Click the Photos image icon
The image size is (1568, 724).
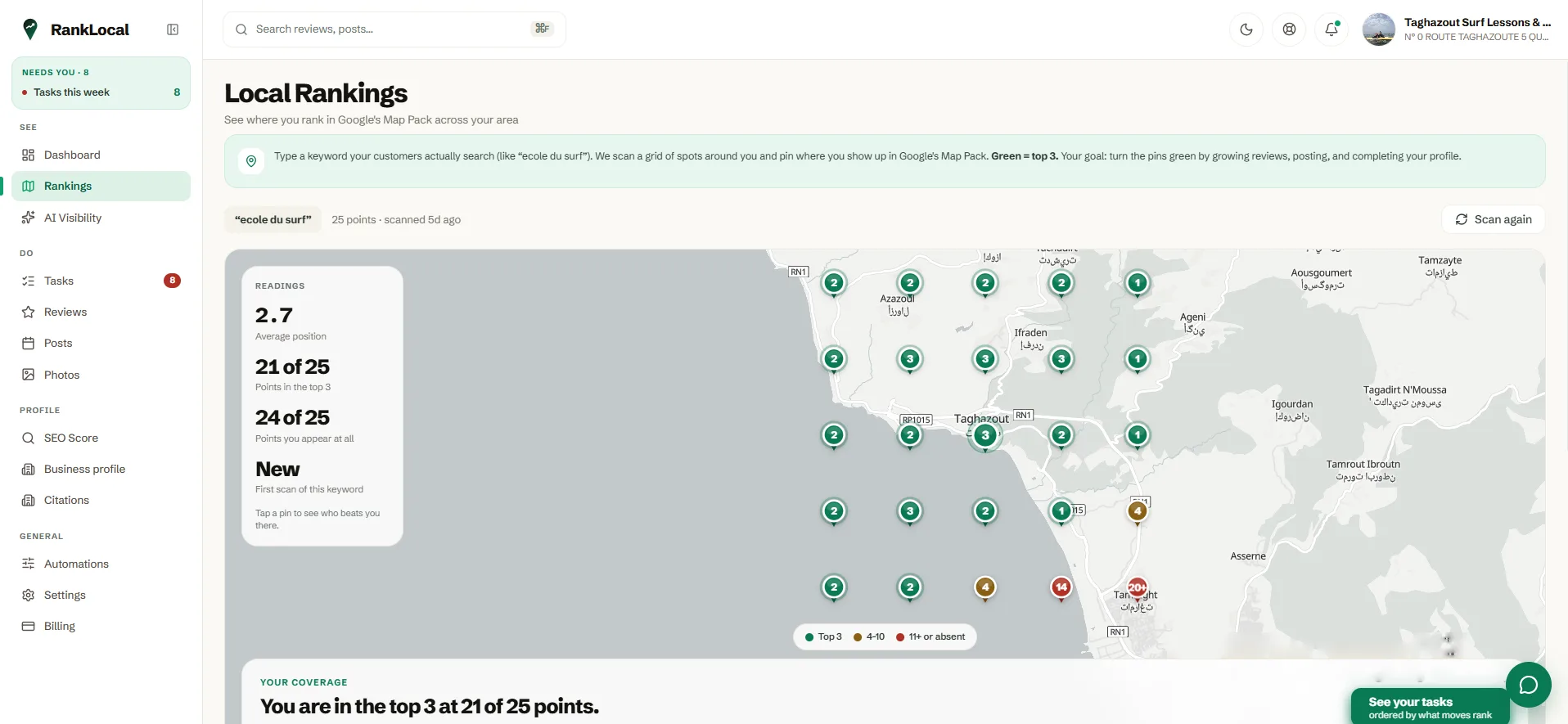coord(29,375)
